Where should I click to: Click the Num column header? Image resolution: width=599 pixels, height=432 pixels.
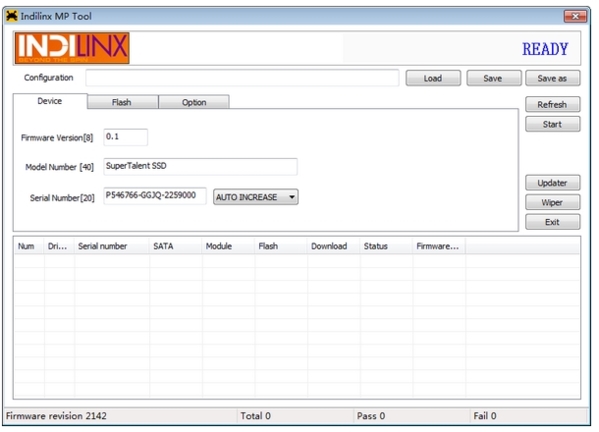click(x=29, y=246)
